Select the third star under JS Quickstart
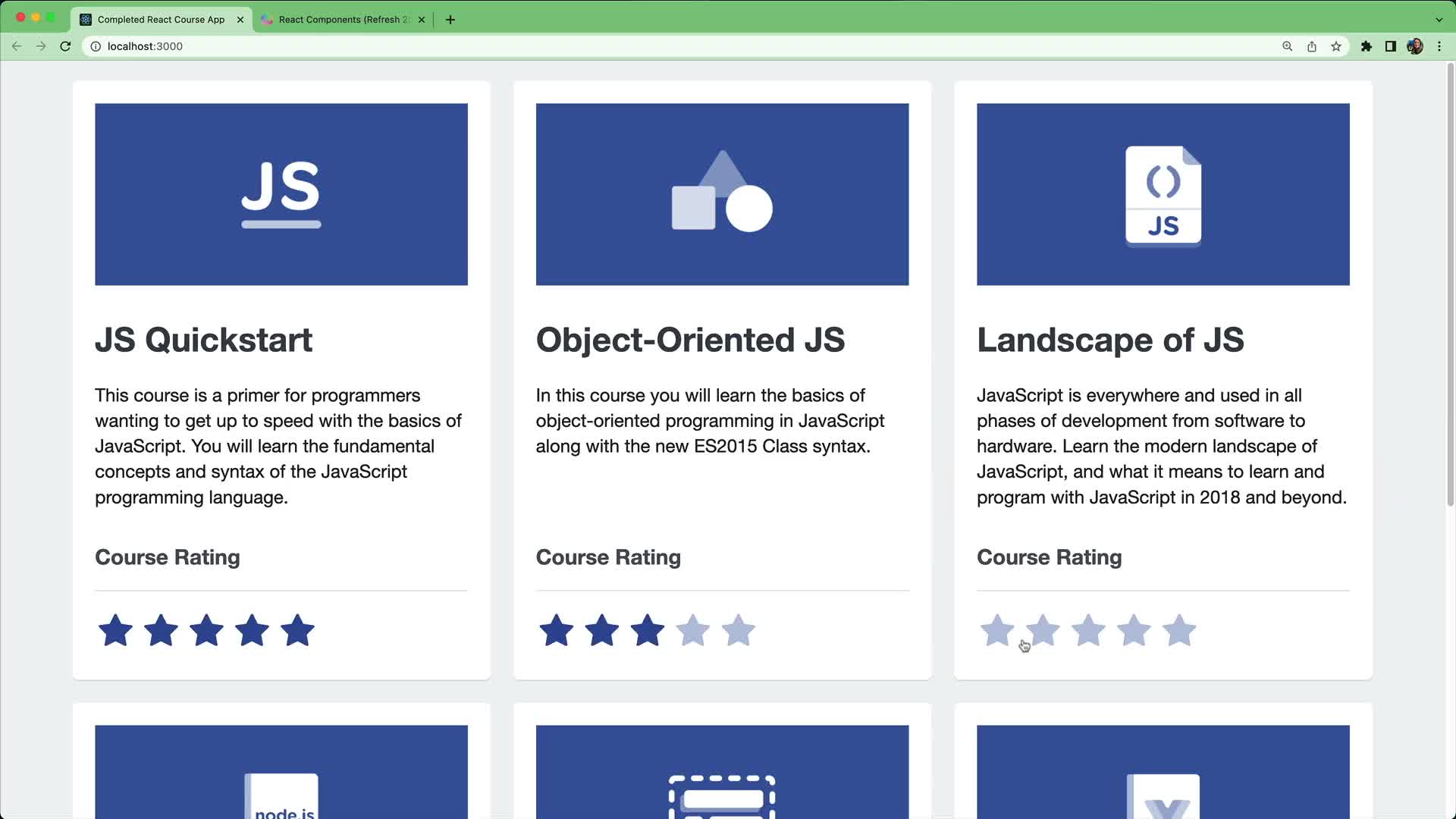The width and height of the screenshot is (1456, 819). [206, 630]
